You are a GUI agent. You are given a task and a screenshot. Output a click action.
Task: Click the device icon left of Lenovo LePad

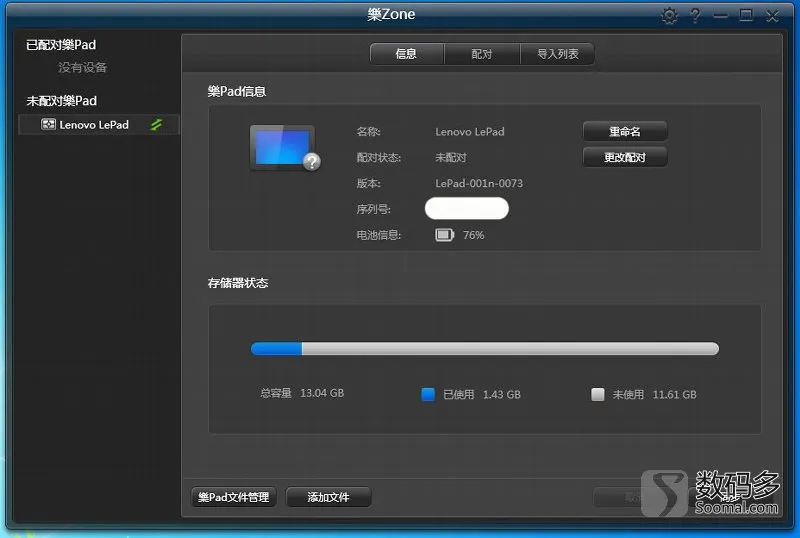pos(48,124)
